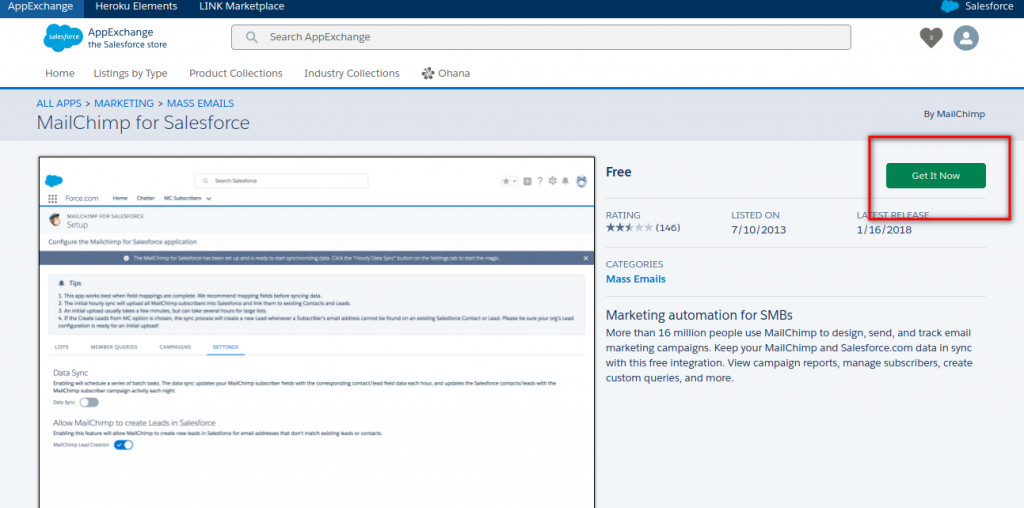Click the By MailChimp publisher text
Image resolution: width=1024 pixels, height=508 pixels.
[954, 114]
